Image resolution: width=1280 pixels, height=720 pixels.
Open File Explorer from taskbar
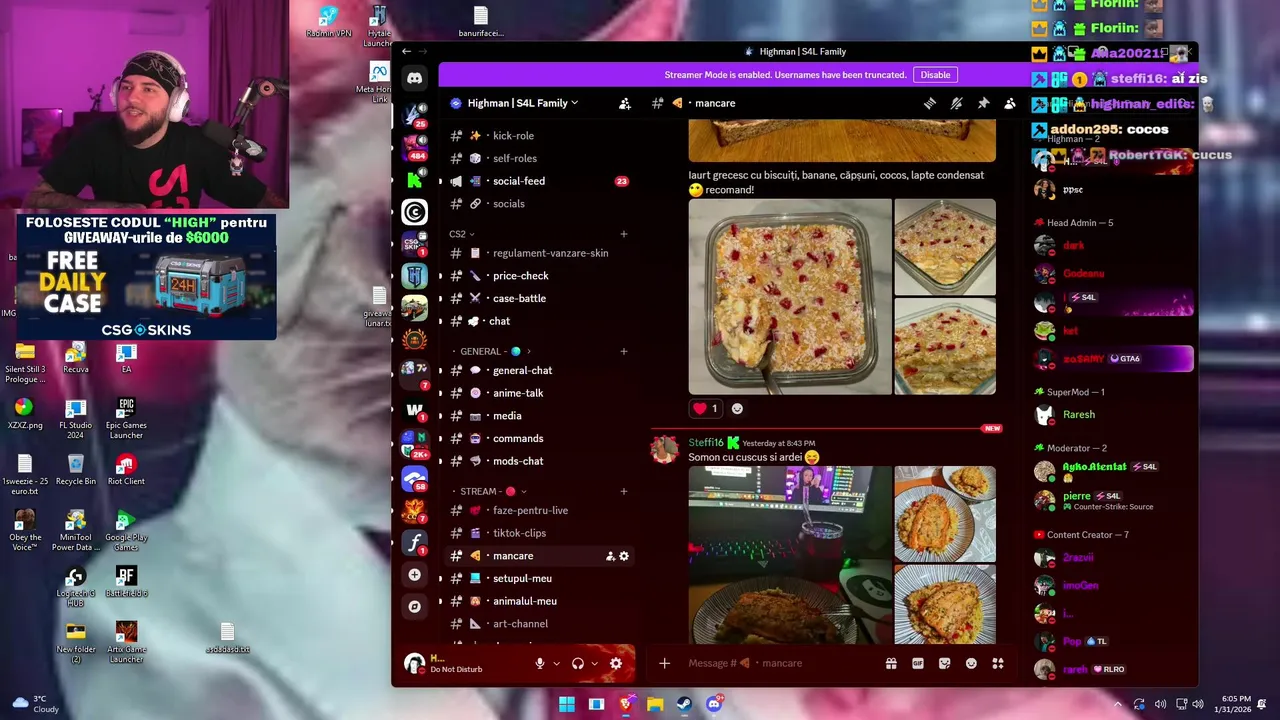pos(655,704)
